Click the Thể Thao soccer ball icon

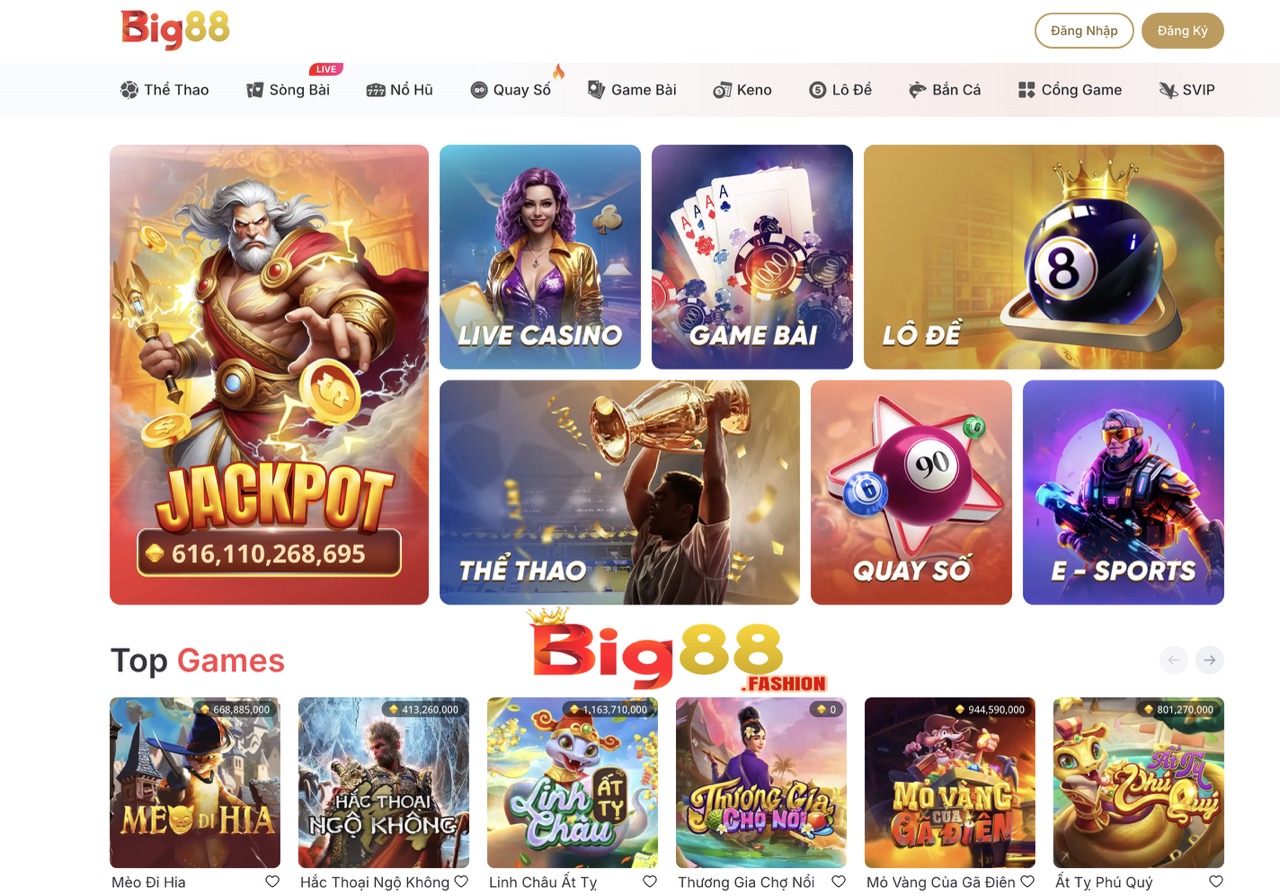click(x=129, y=90)
